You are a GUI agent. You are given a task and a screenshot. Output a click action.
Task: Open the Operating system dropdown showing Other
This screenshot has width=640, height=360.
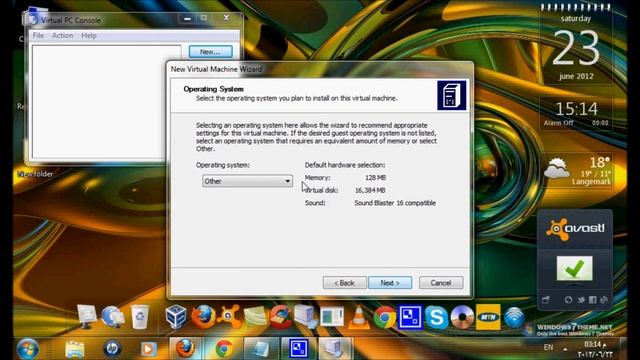tap(247, 181)
